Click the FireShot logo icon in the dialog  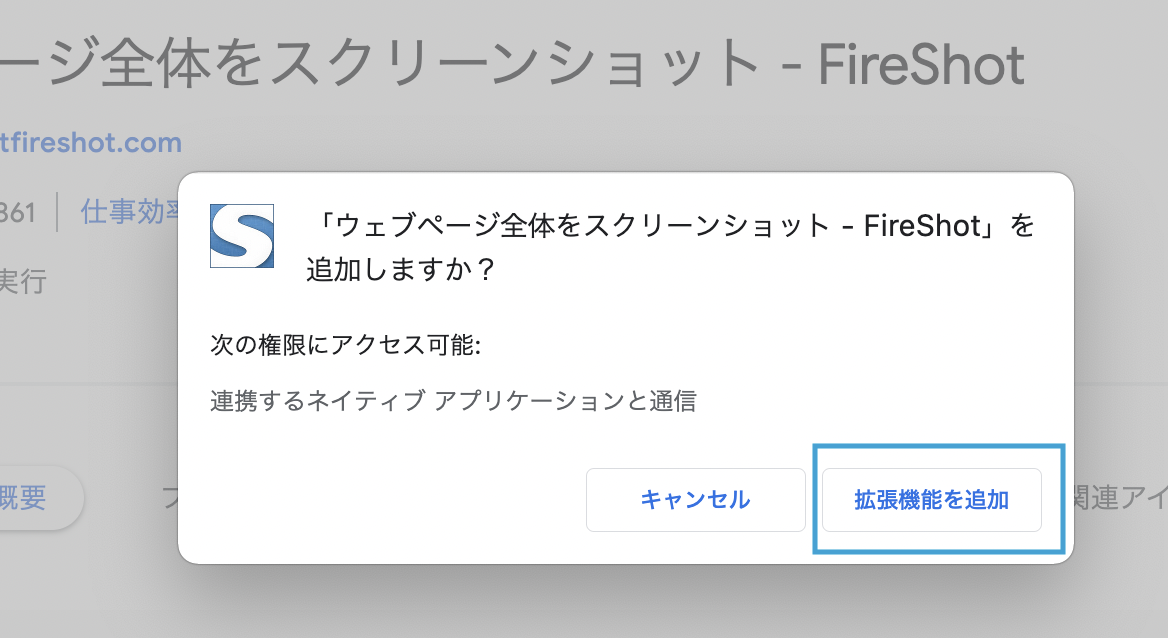pyautogui.click(x=242, y=236)
